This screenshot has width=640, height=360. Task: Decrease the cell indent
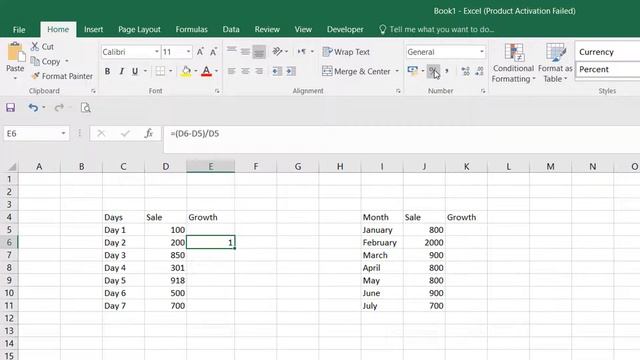[x=277, y=71]
